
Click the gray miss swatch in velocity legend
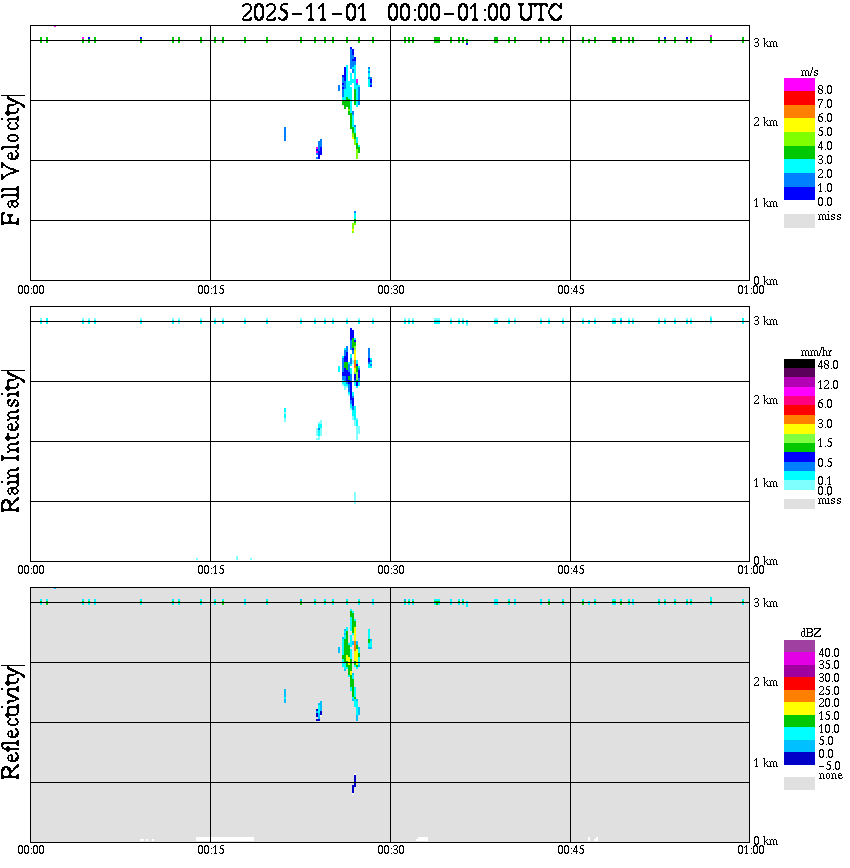[x=799, y=220]
